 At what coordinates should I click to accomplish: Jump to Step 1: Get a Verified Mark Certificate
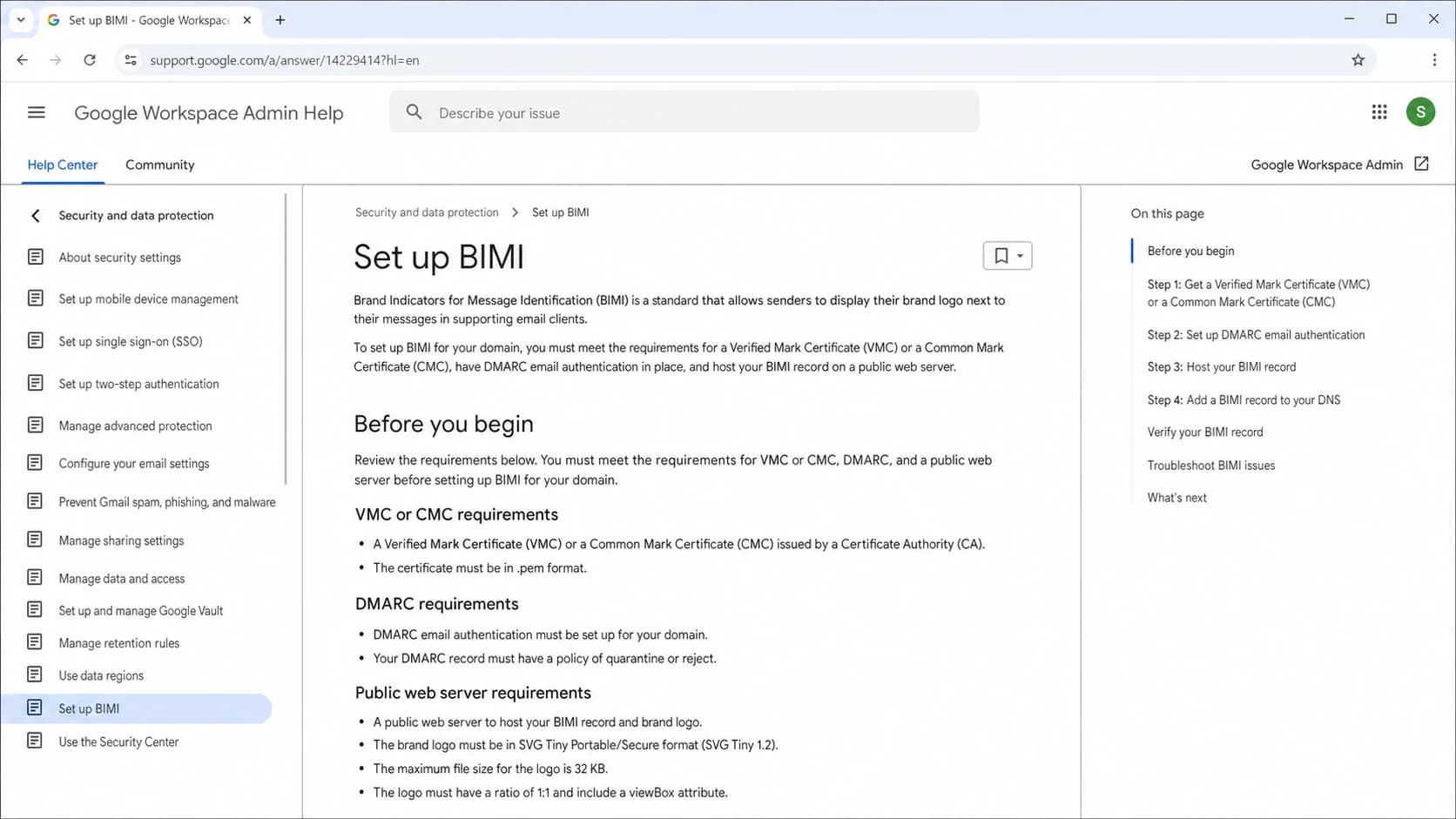pos(1258,293)
